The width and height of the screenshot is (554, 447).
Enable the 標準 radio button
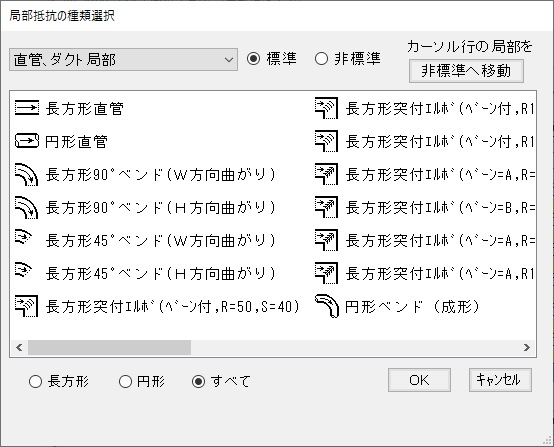tap(254, 59)
